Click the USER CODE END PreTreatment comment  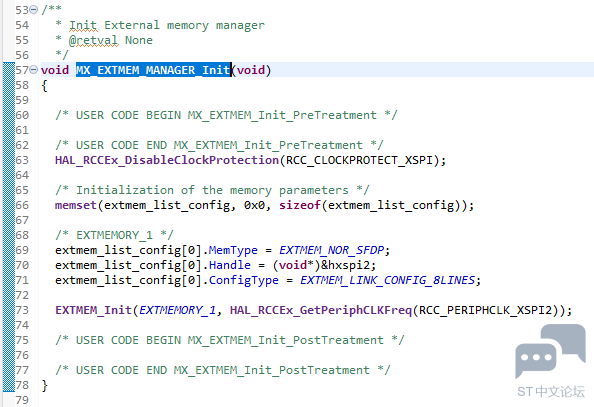pos(219,145)
